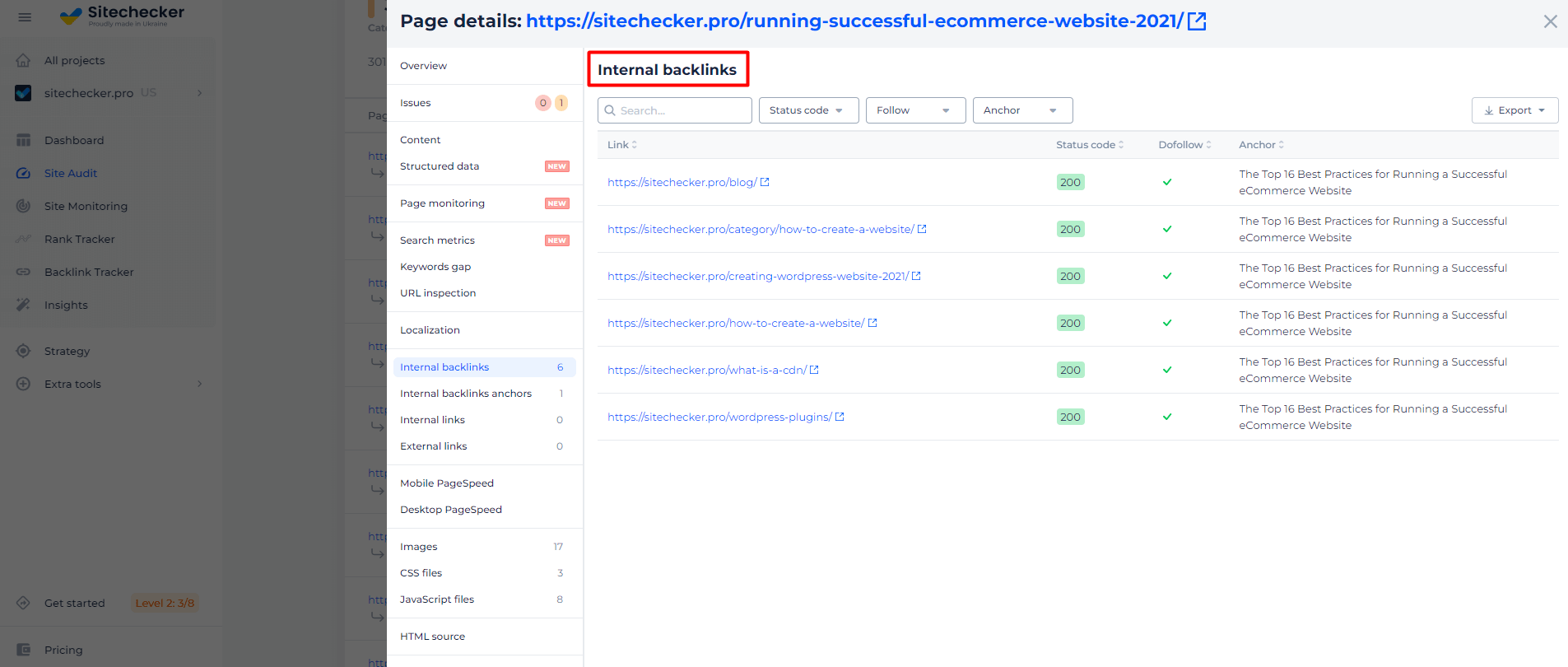The image size is (1568, 667).
Task: Click the Rank Tracker icon
Action: click(x=23, y=239)
